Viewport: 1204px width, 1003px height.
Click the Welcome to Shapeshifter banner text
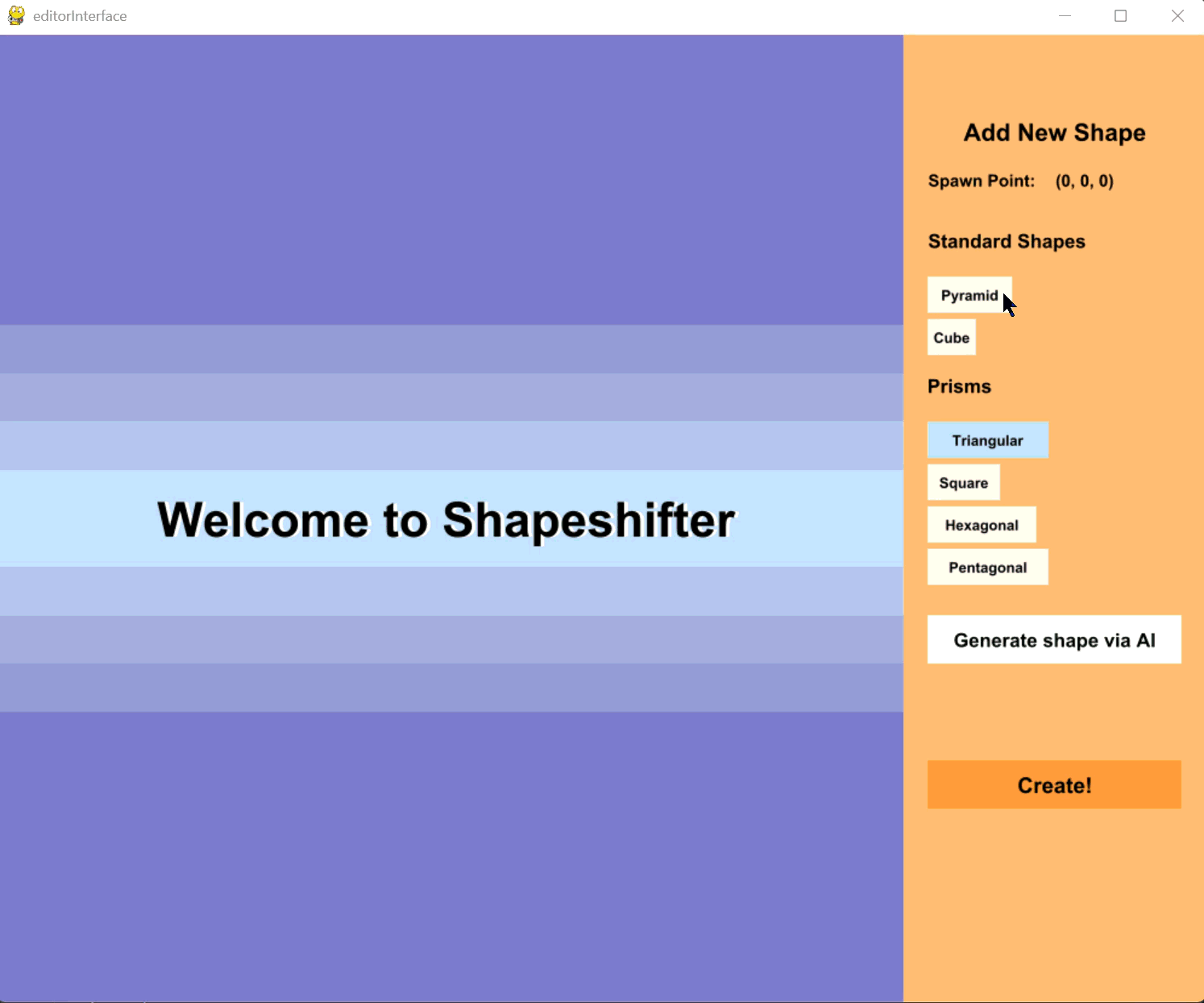[x=446, y=520]
